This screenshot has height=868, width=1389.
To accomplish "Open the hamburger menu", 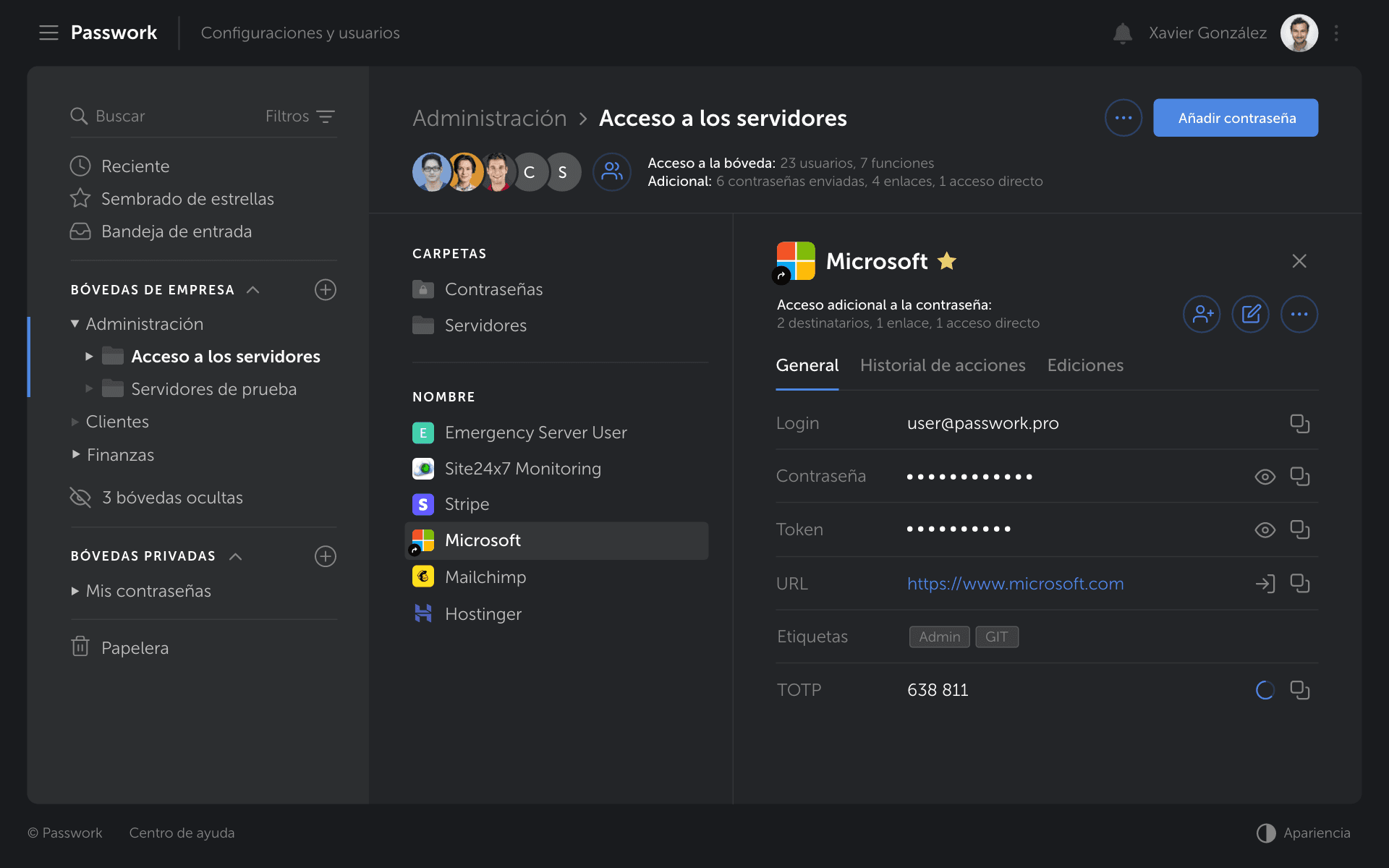I will point(48,33).
